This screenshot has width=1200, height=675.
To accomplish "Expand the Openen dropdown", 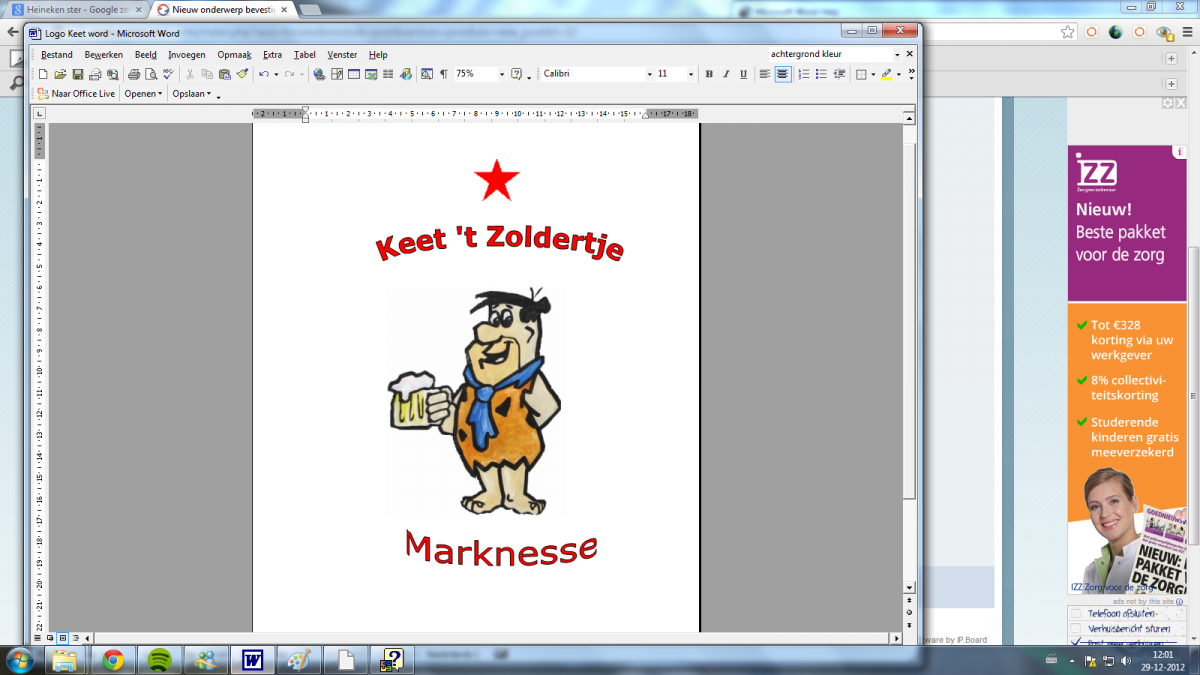I will (143, 94).
